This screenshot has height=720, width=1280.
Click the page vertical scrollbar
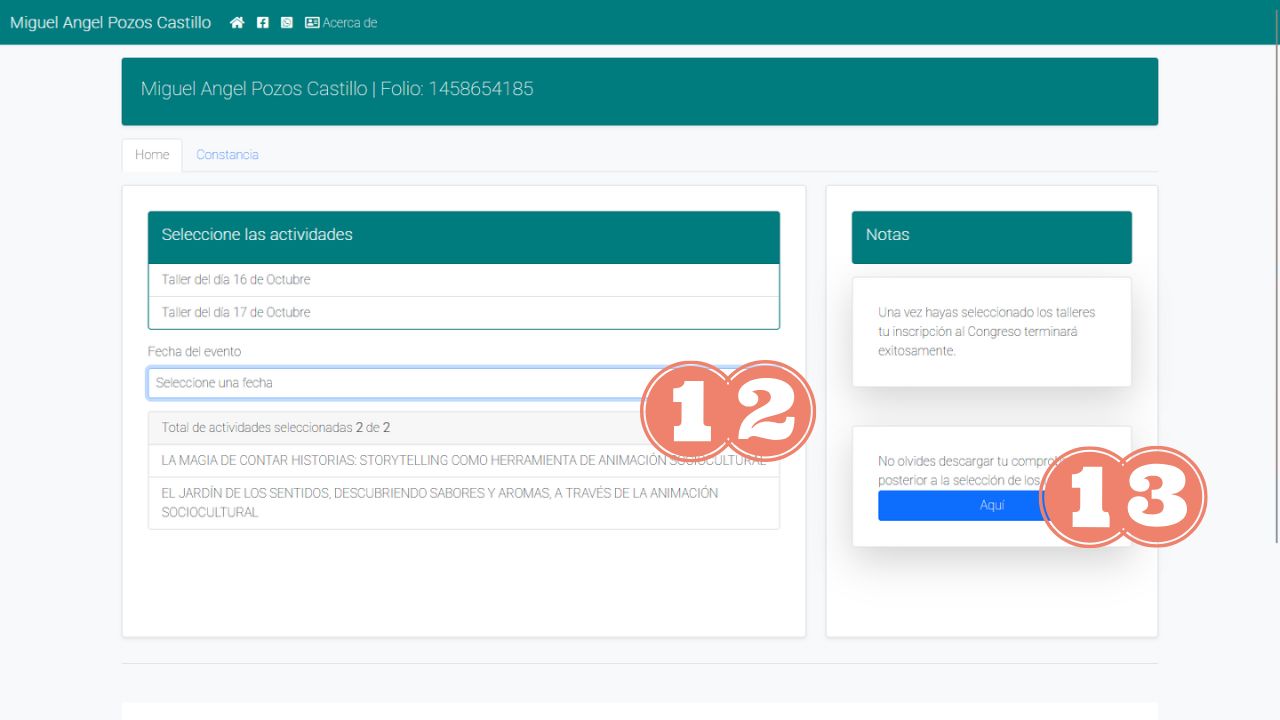click(1274, 300)
